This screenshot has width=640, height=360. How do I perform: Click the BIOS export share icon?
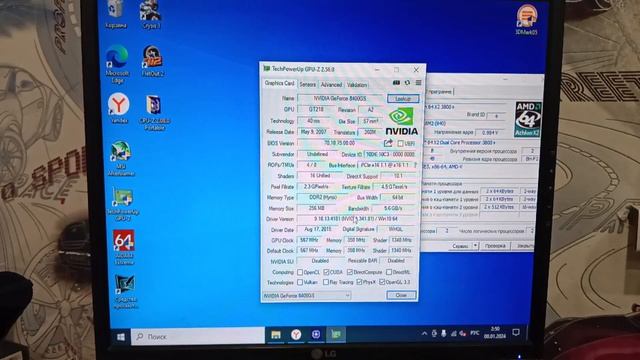tap(388, 143)
